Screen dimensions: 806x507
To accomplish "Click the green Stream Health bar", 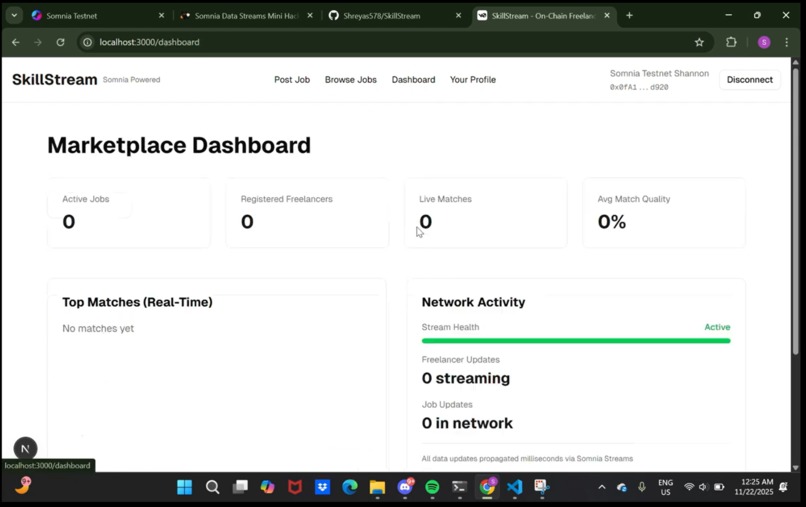I will coord(576,340).
